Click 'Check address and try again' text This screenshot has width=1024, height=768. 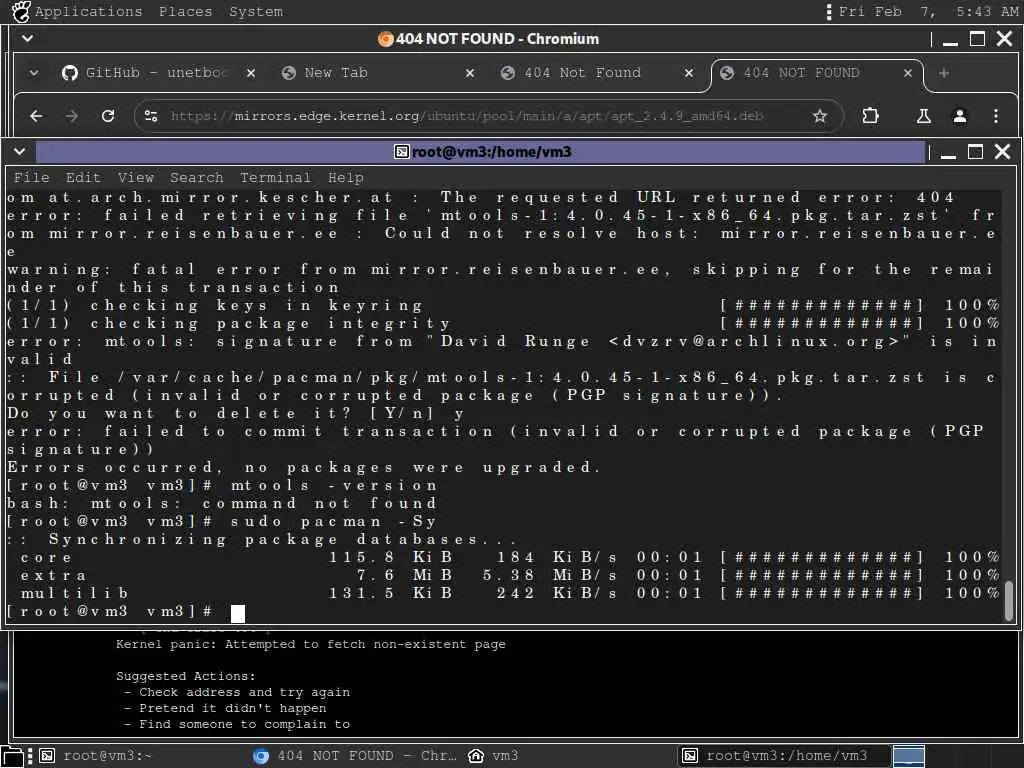coord(244,692)
